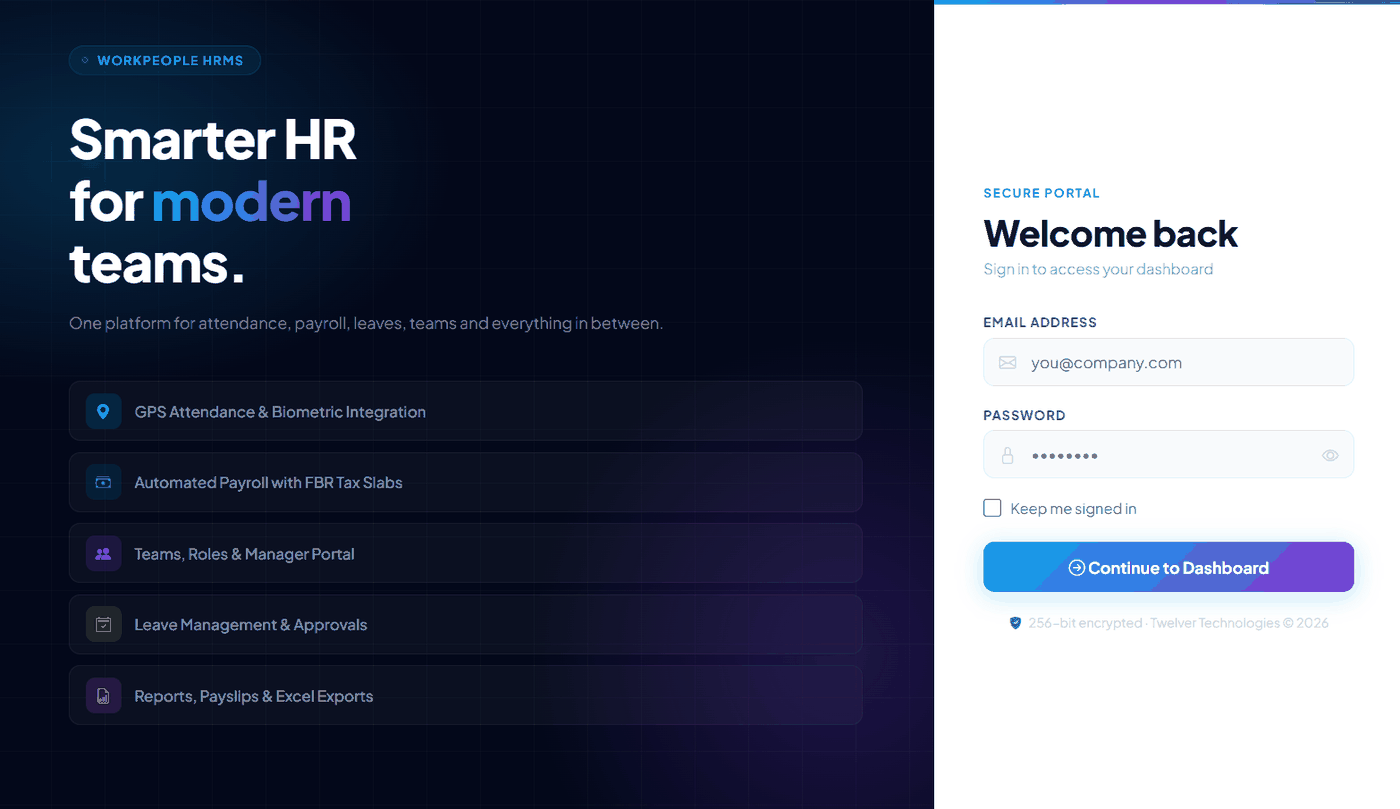Click the envelope icon in email field

1007,362
